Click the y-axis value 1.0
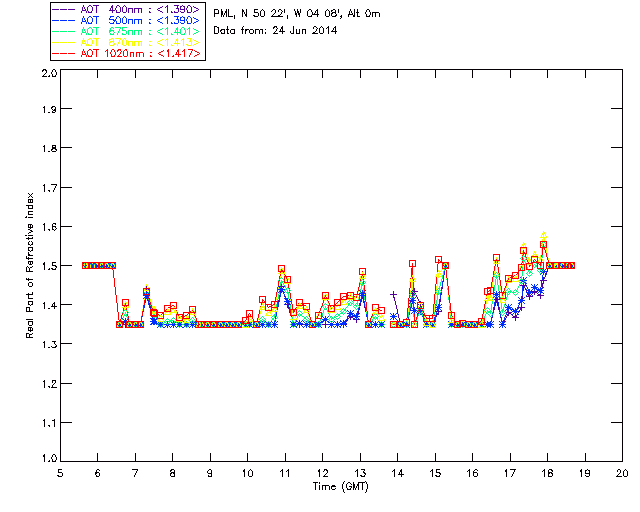 point(49,458)
